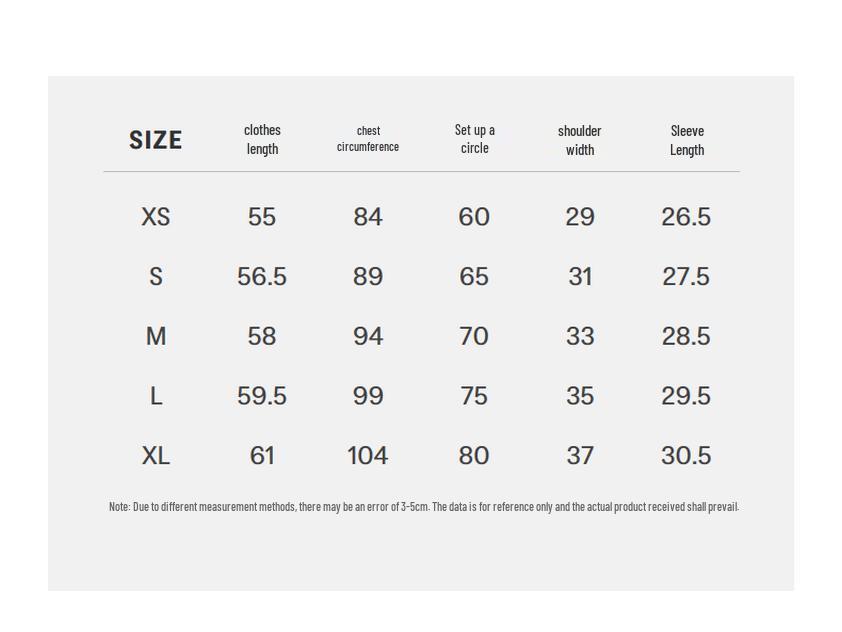This screenshot has height=632, width=842.
Task: Click the XL size row label
Action: pos(156,456)
